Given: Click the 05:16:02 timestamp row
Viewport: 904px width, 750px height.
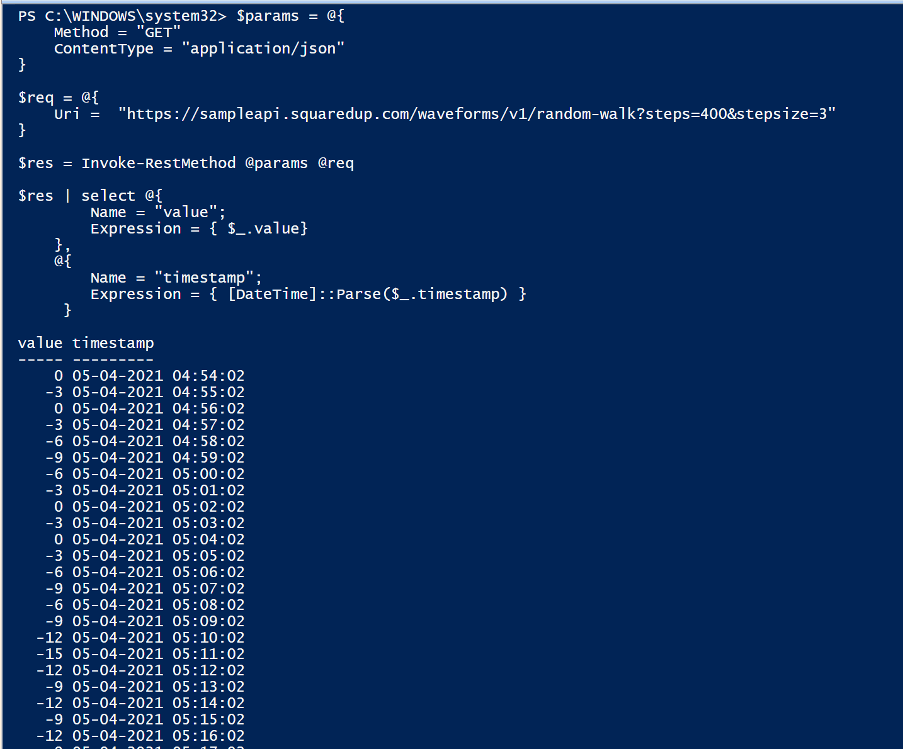Looking at the screenshot, I should tap(158, 735).
